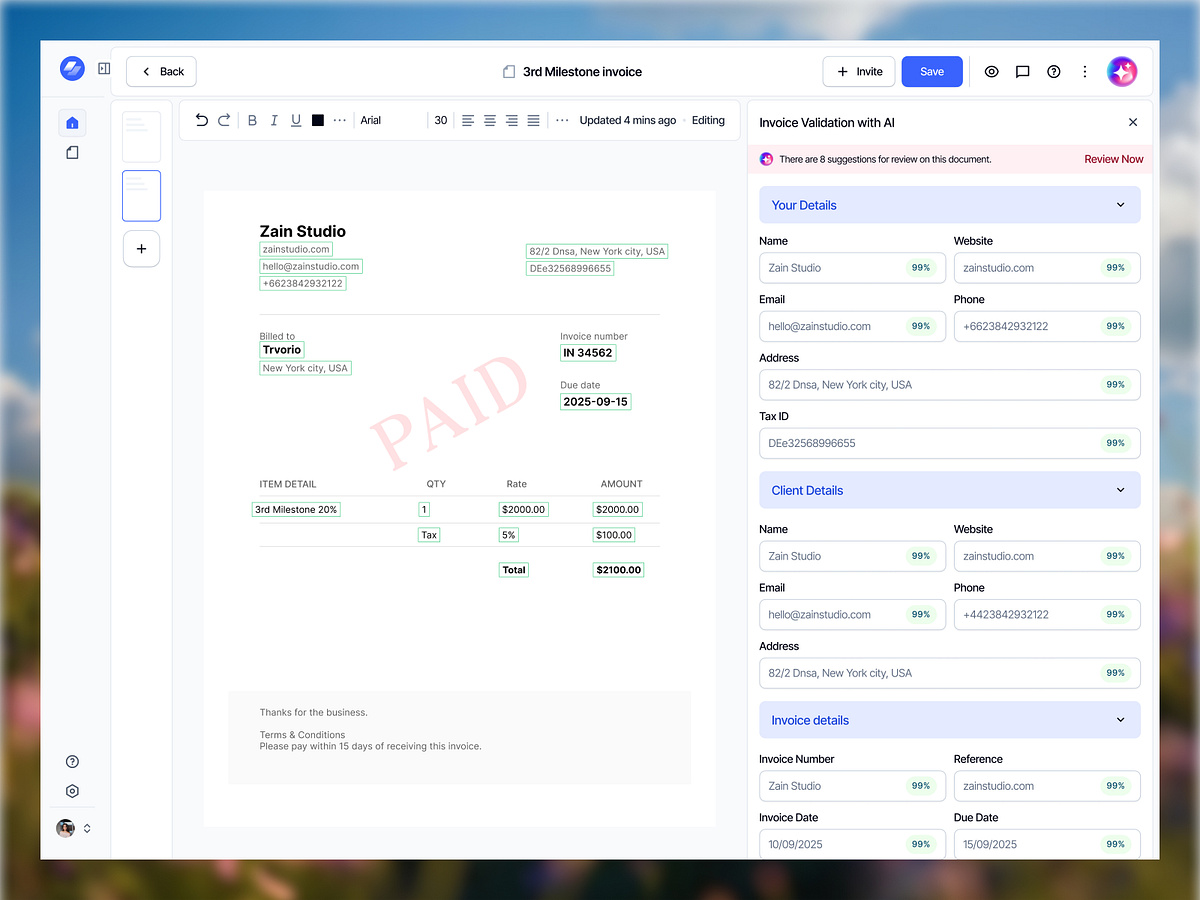Screen dimensions: 1200x900
Task: Click the home icon in left sidebar
Action: [x=72, y=123]
